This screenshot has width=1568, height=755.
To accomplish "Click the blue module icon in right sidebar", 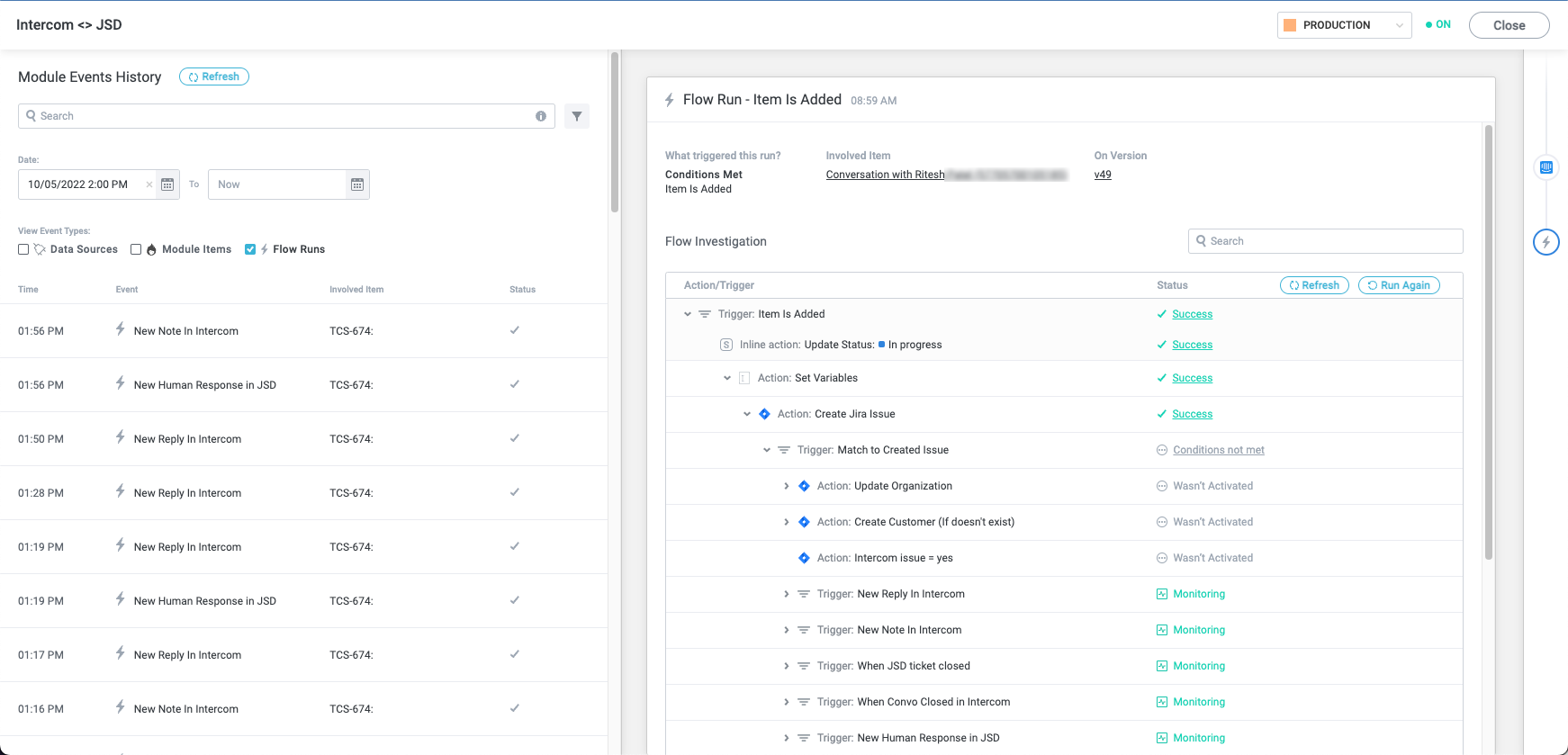I will (1545, 167).
